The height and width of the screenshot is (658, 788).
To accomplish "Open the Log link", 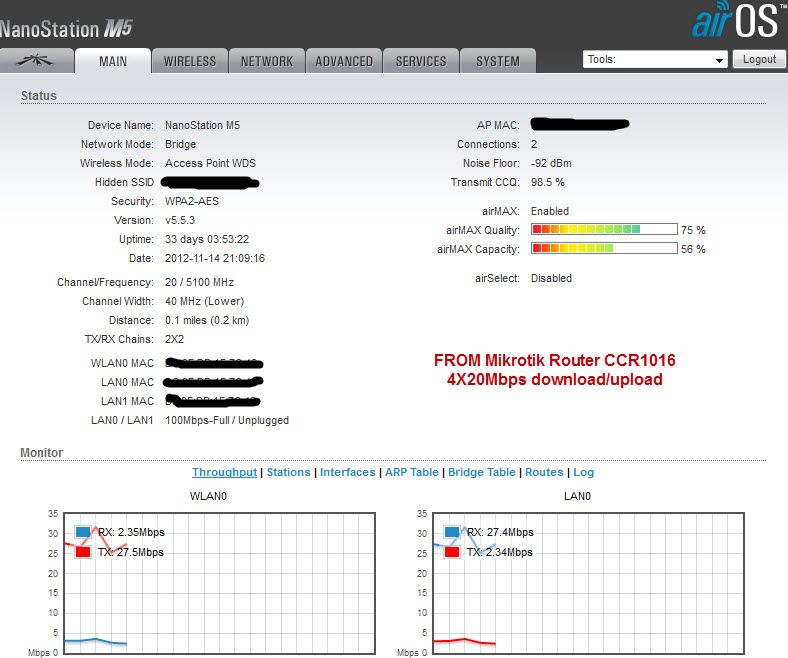I will (583, 472).
